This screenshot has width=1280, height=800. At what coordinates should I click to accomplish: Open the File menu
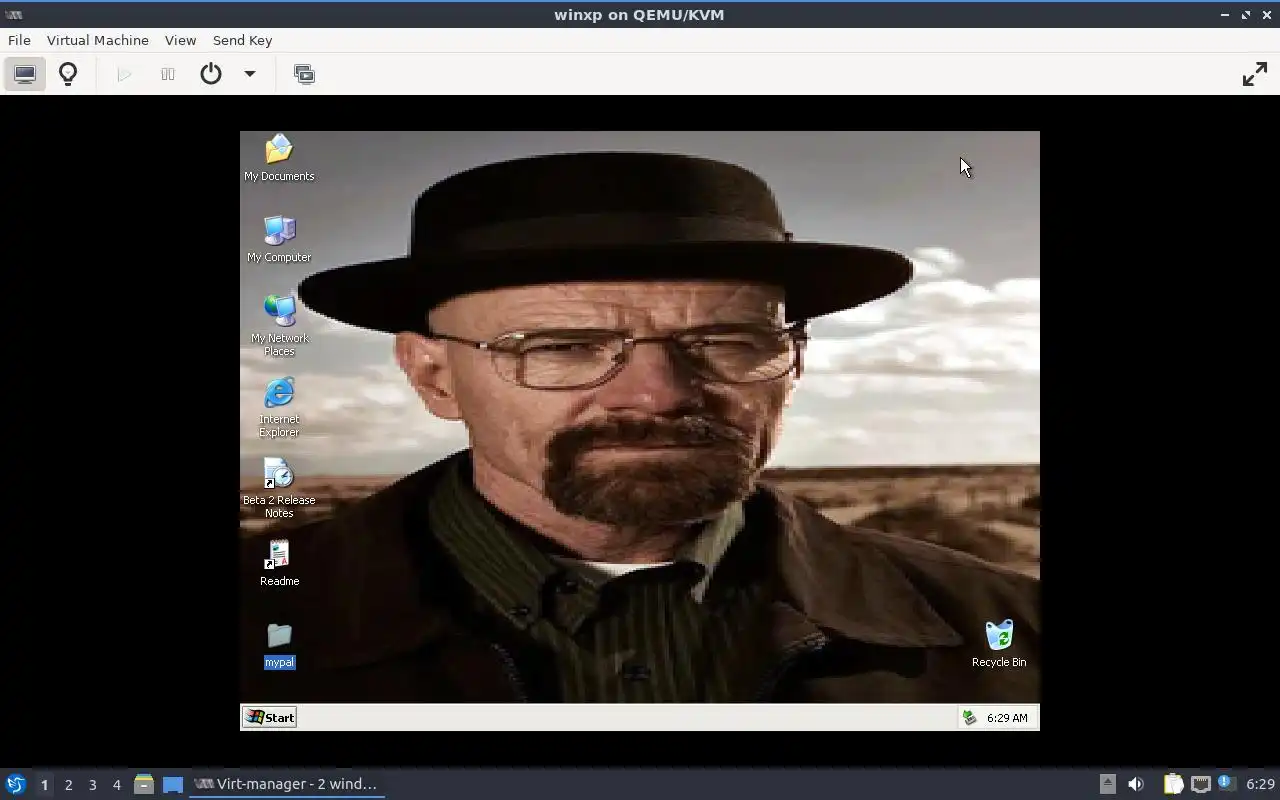click(x=19, y=40)
